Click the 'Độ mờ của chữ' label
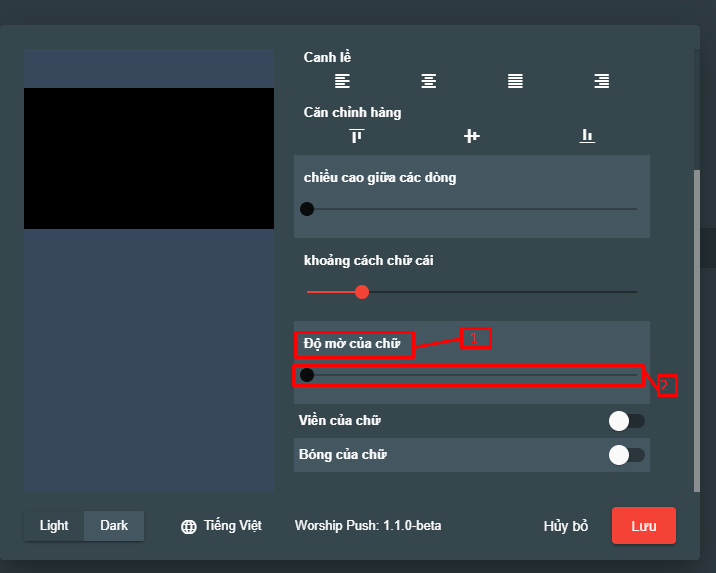Screen dimensions: 716x573 (x=352, y=343)
